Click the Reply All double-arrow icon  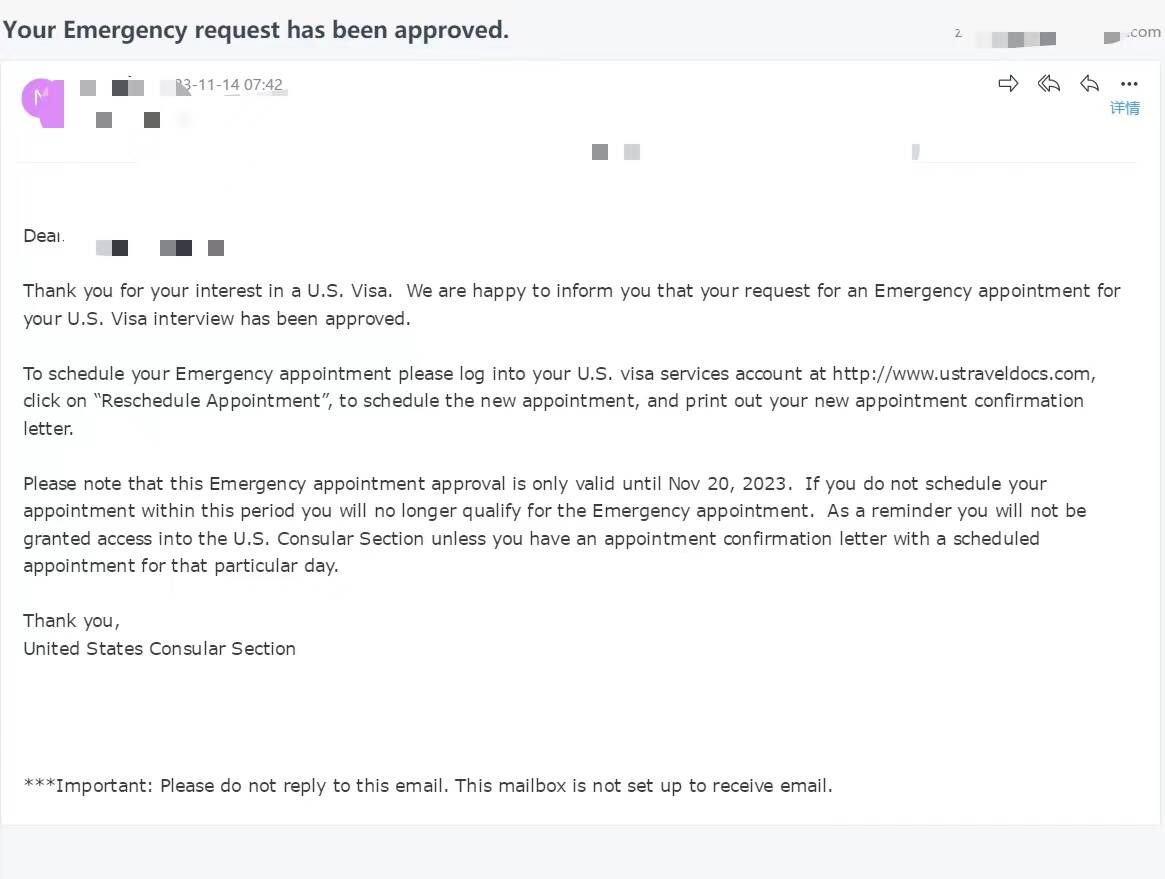[x=1048, y=83]
